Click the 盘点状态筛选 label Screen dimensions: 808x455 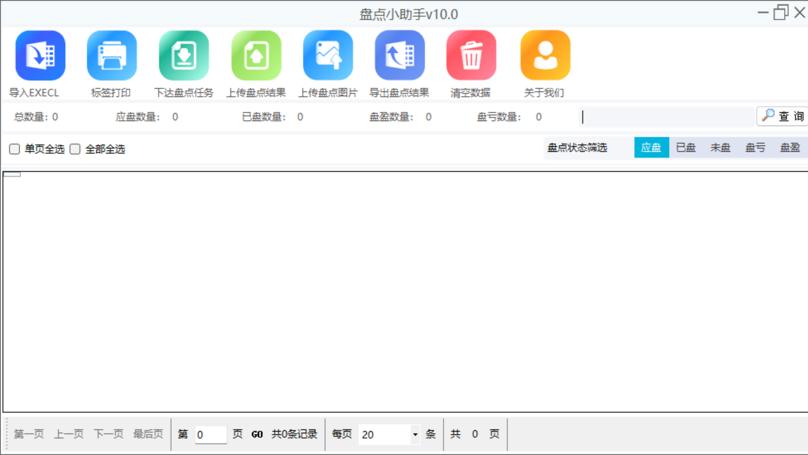pyautogui.click(x=577, y=148)
